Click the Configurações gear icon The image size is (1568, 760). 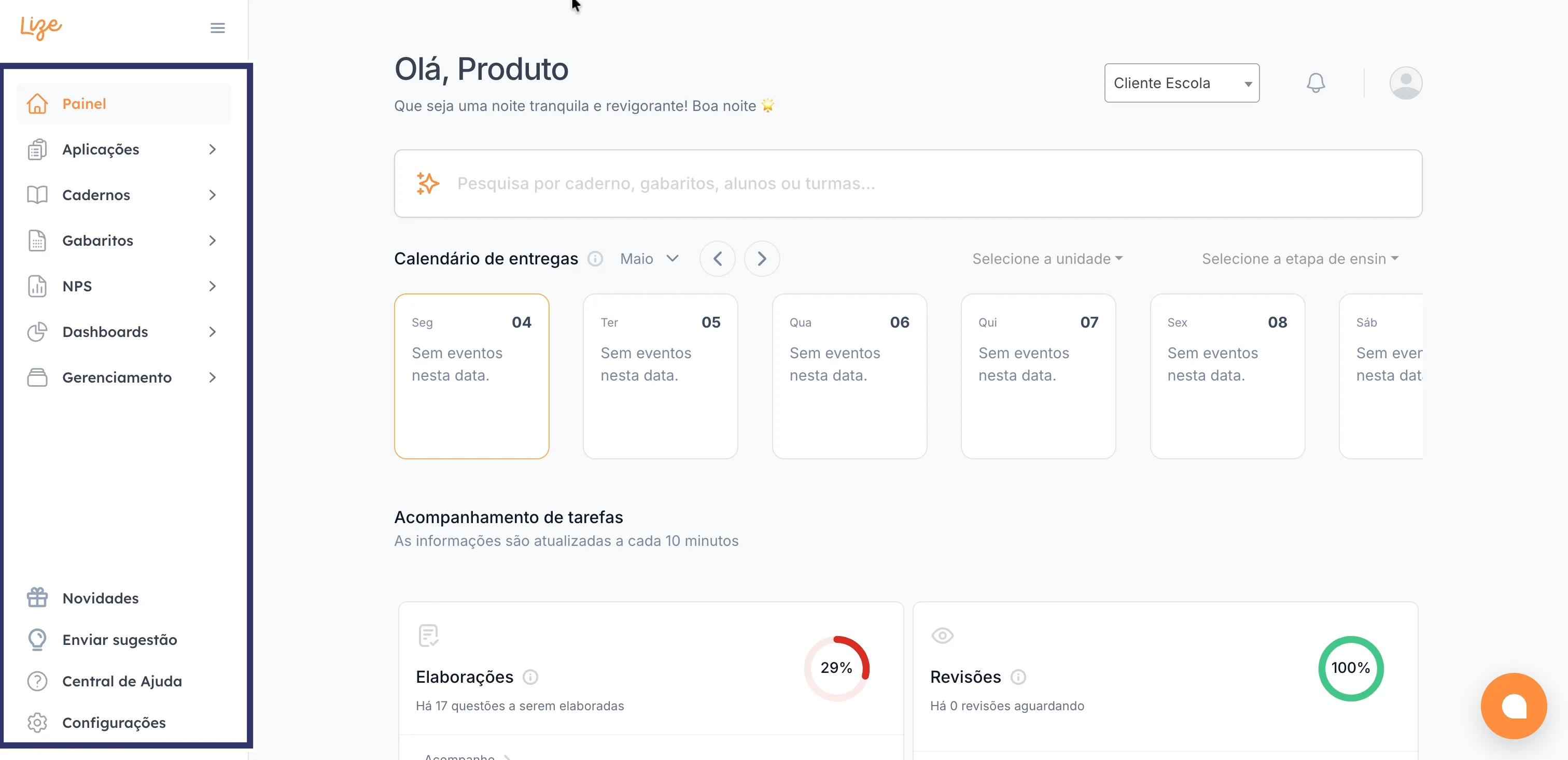pos(37,722)
